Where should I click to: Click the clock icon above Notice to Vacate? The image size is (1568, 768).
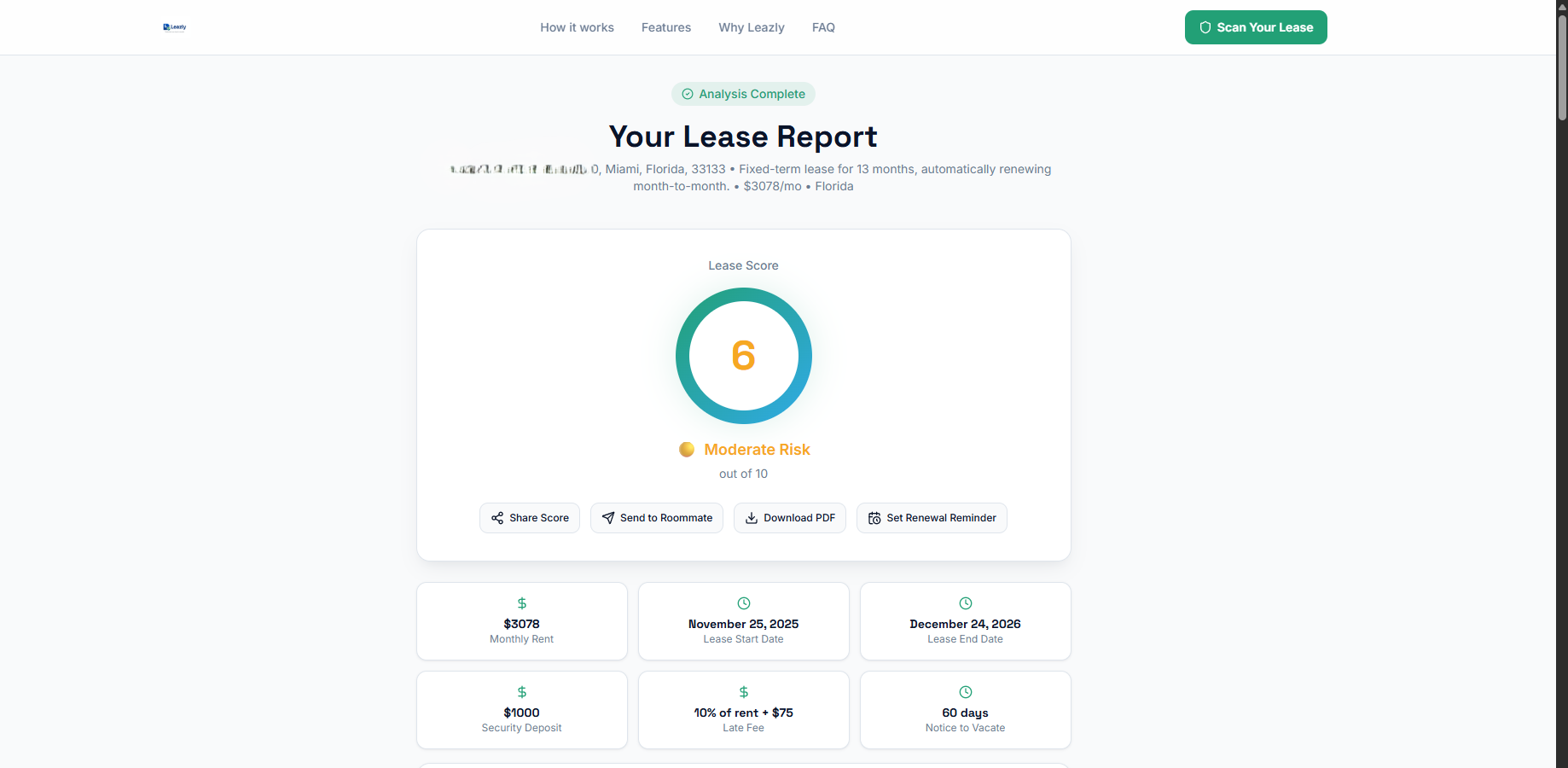coord(966,692)
